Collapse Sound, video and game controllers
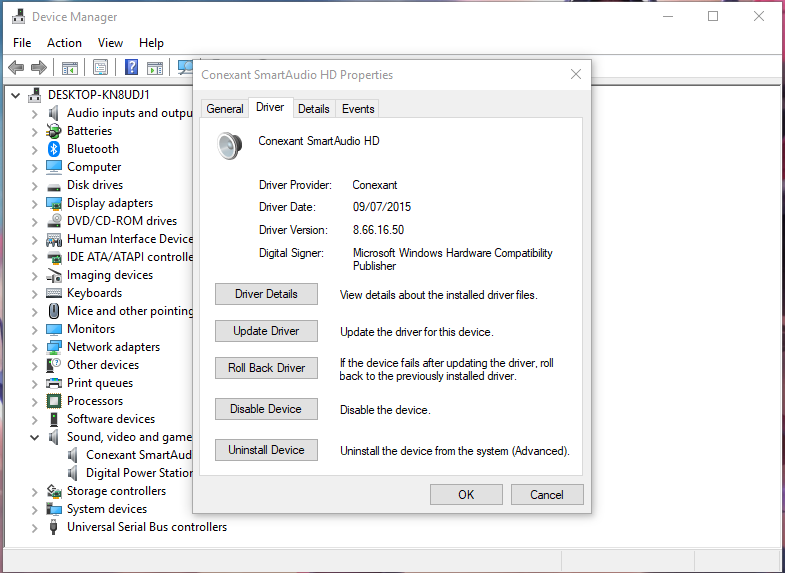The image size is (785, 573). [35, 437]
